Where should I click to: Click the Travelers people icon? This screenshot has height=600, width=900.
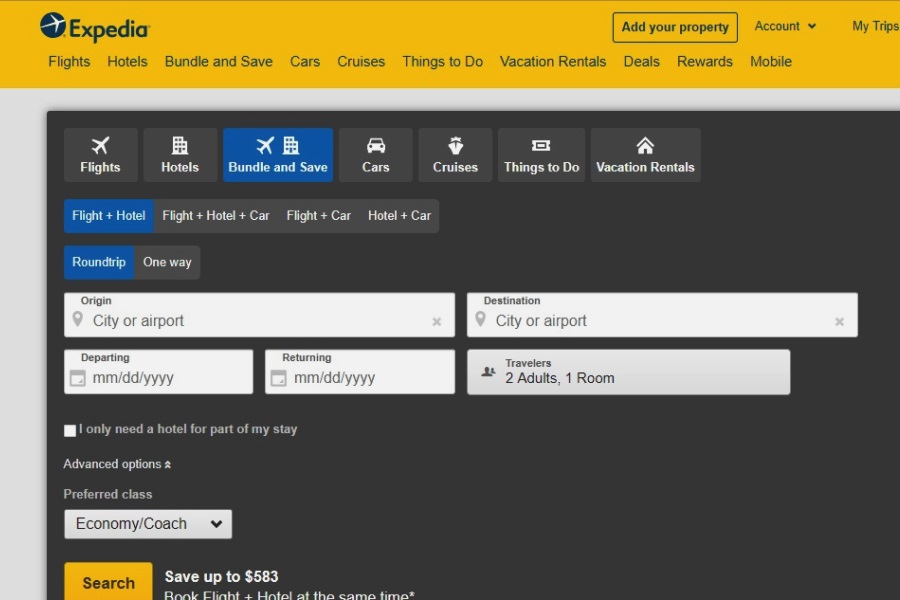click(x=488, y=371)
